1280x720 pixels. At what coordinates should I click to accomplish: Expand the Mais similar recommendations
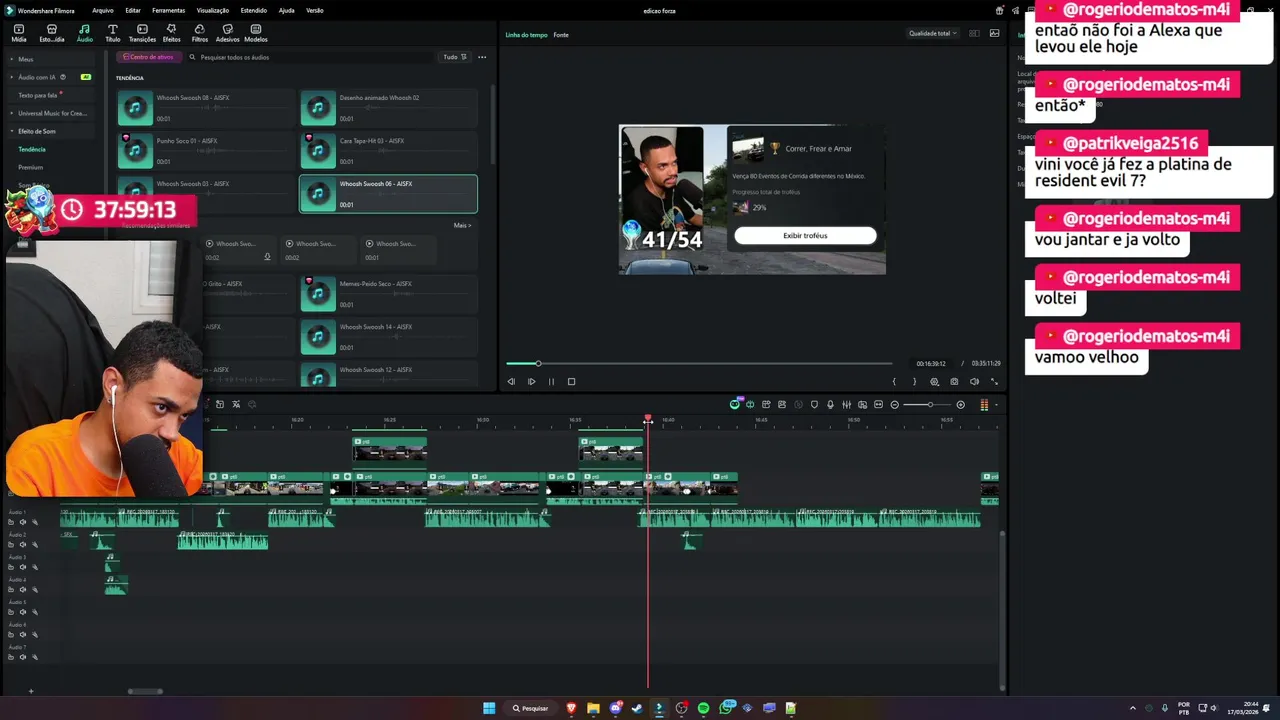coord(462,225)
